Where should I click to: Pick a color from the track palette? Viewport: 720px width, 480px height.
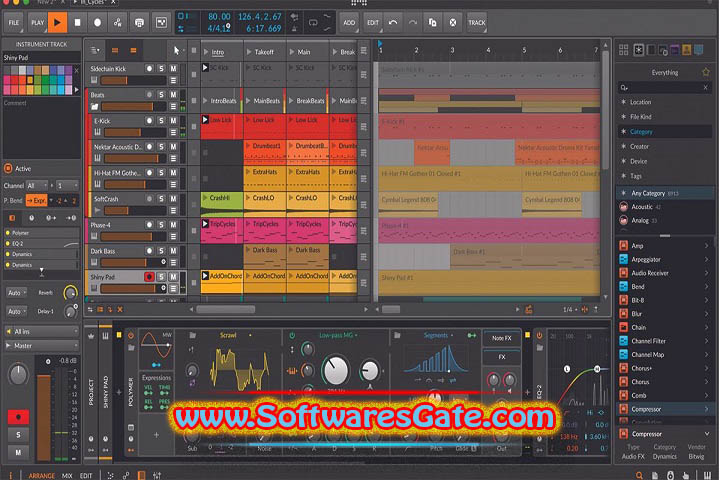38,79
